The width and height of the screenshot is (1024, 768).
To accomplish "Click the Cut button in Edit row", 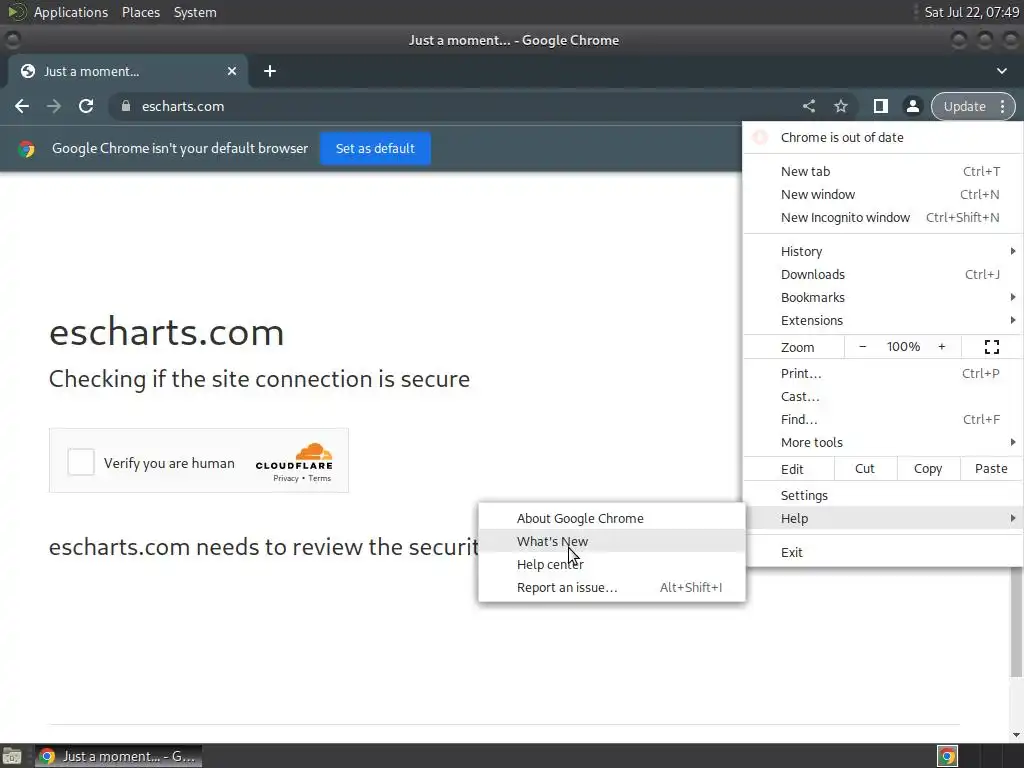I will point(865,468).
